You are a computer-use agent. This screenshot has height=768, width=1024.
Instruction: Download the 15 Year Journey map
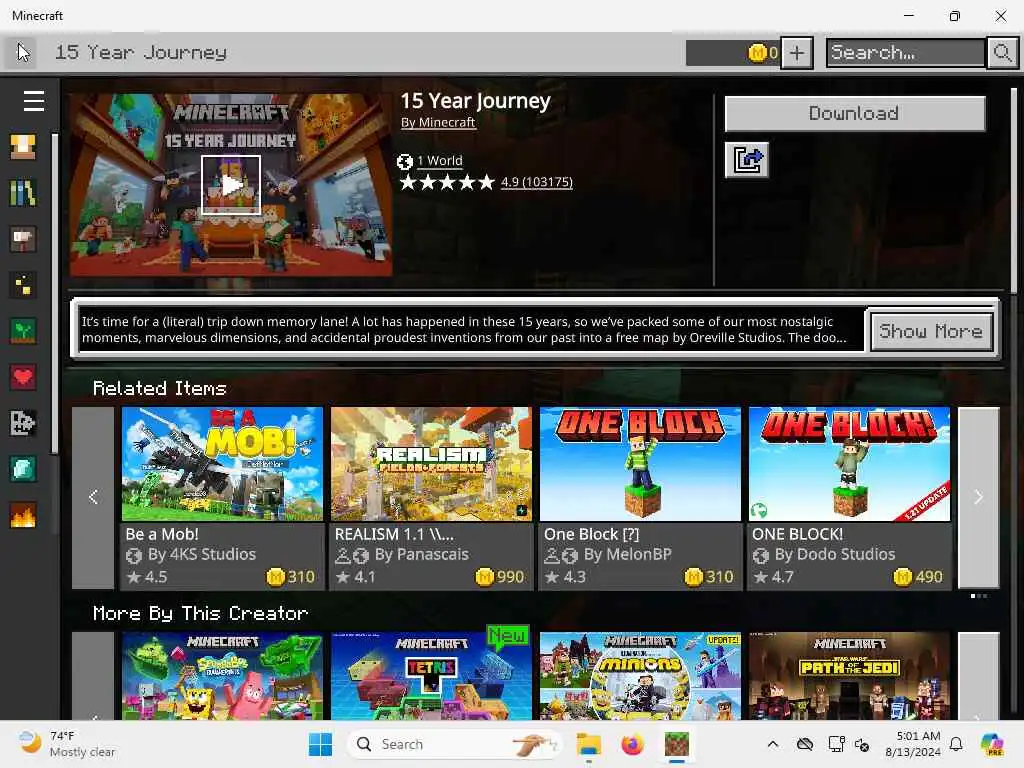[854, 114]
